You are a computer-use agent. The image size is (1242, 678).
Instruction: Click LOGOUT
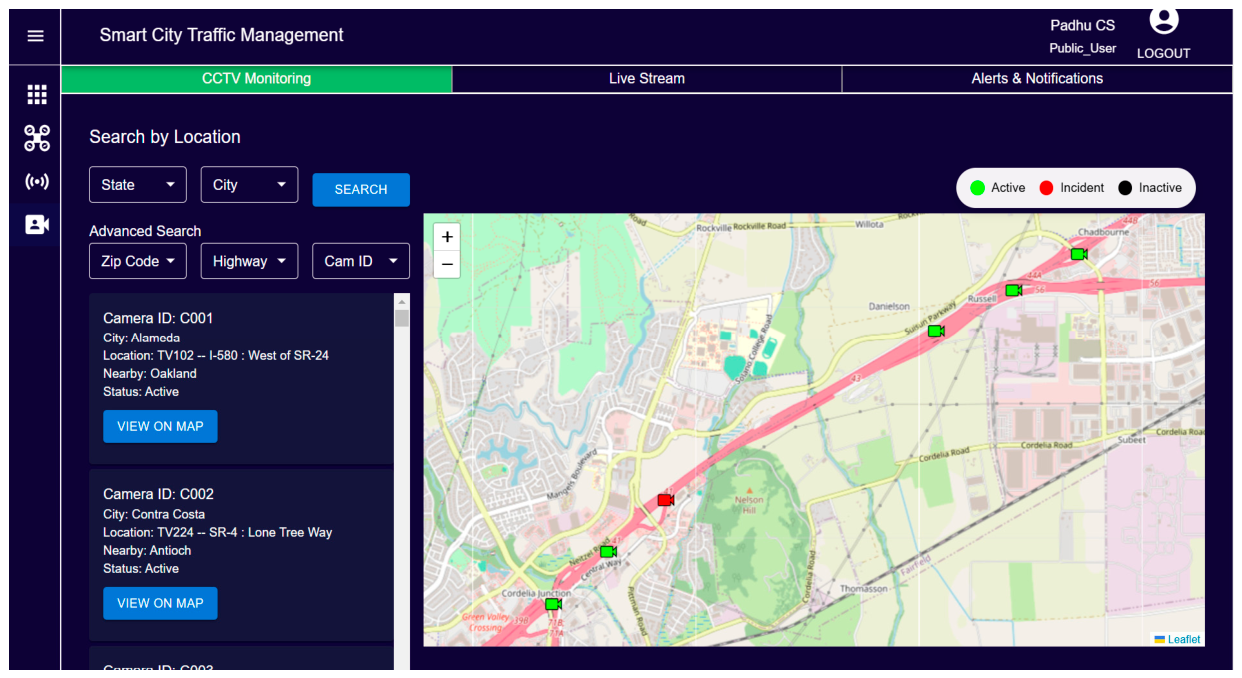point(1164,54)
